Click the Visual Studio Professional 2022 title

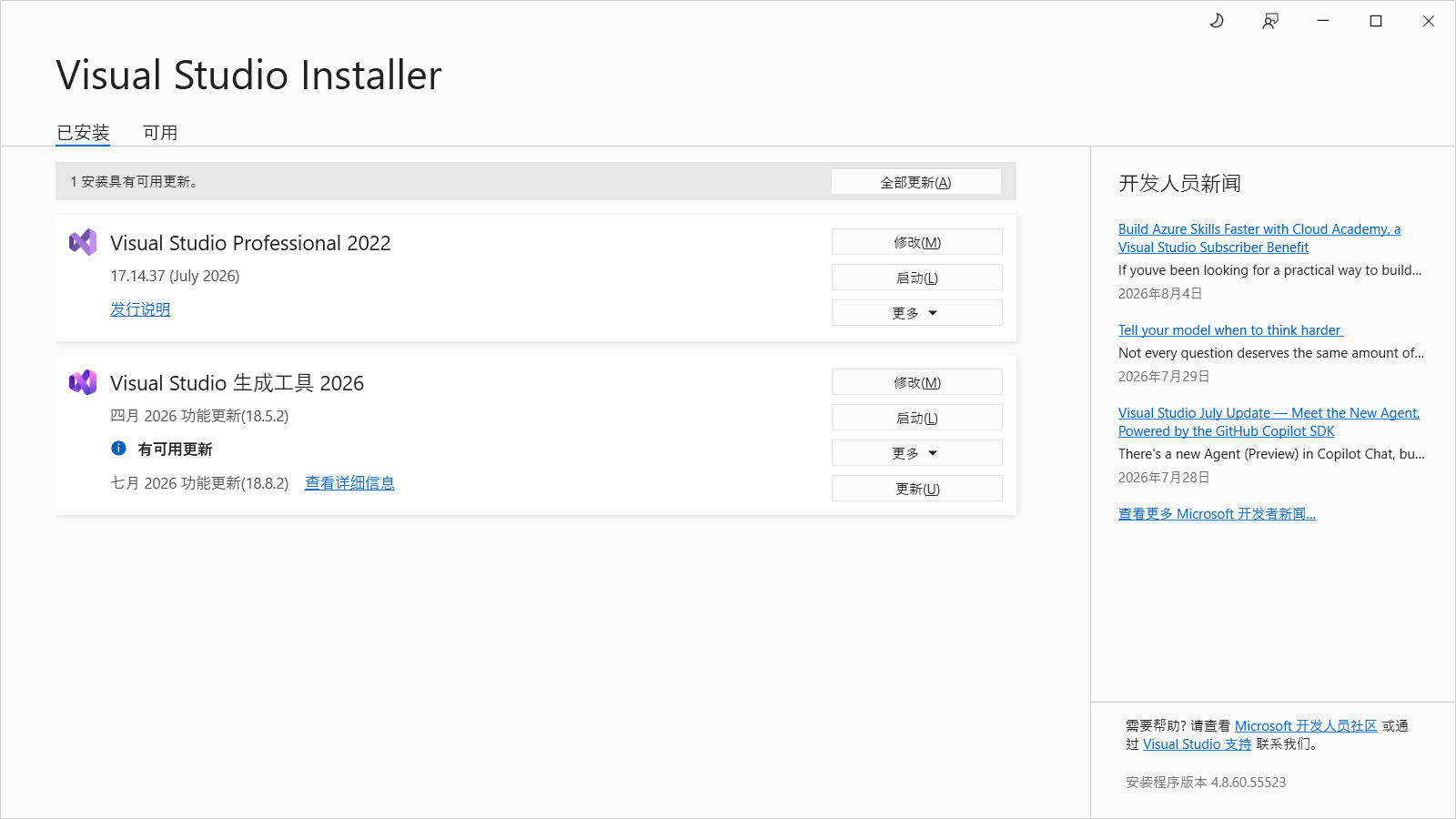tap(250, 243)
